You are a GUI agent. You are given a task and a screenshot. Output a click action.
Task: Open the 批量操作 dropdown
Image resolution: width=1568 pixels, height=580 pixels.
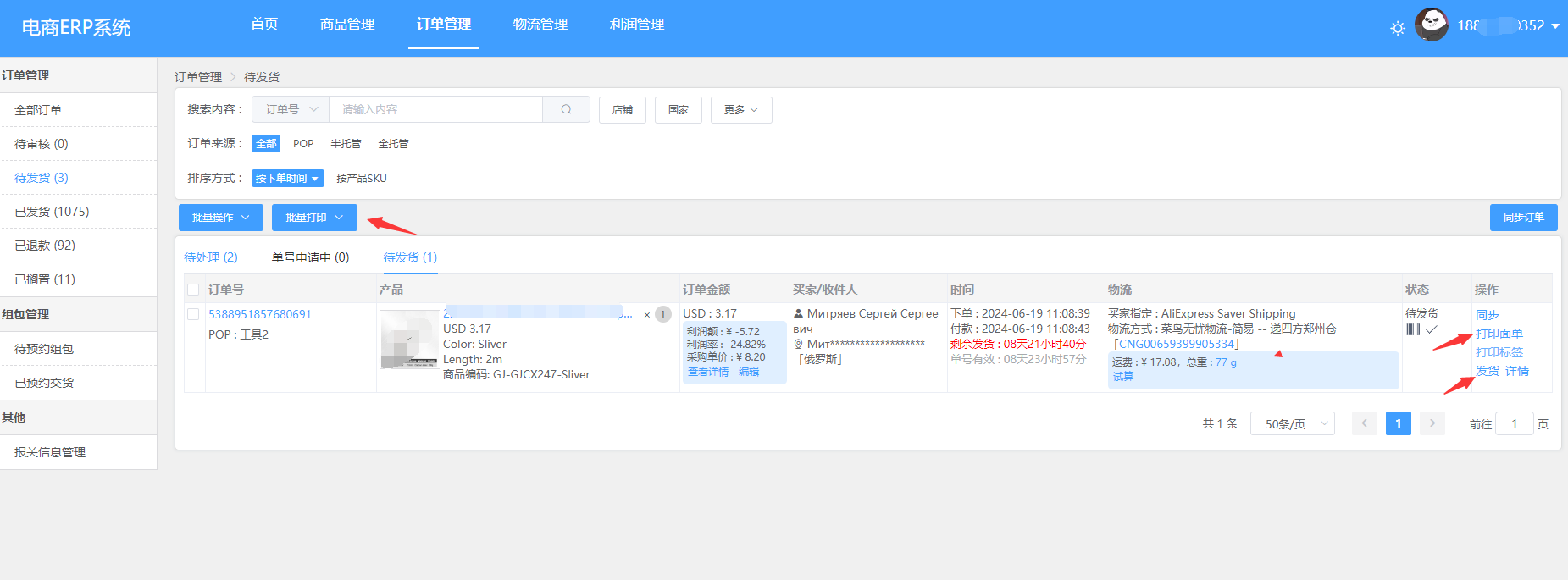click(x=221, y=218)
